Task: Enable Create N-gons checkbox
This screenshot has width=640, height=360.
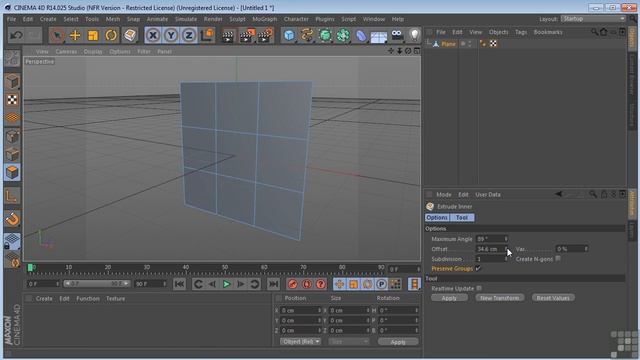Action: (x=558, y=258)
